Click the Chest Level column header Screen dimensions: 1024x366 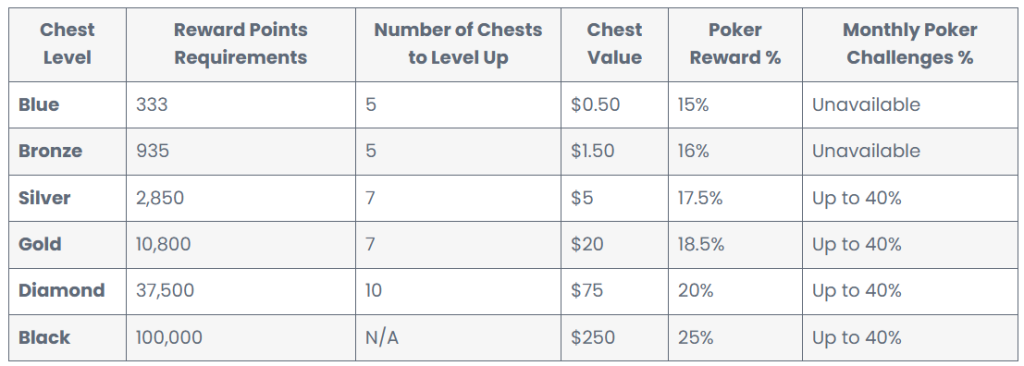point(67,44)
